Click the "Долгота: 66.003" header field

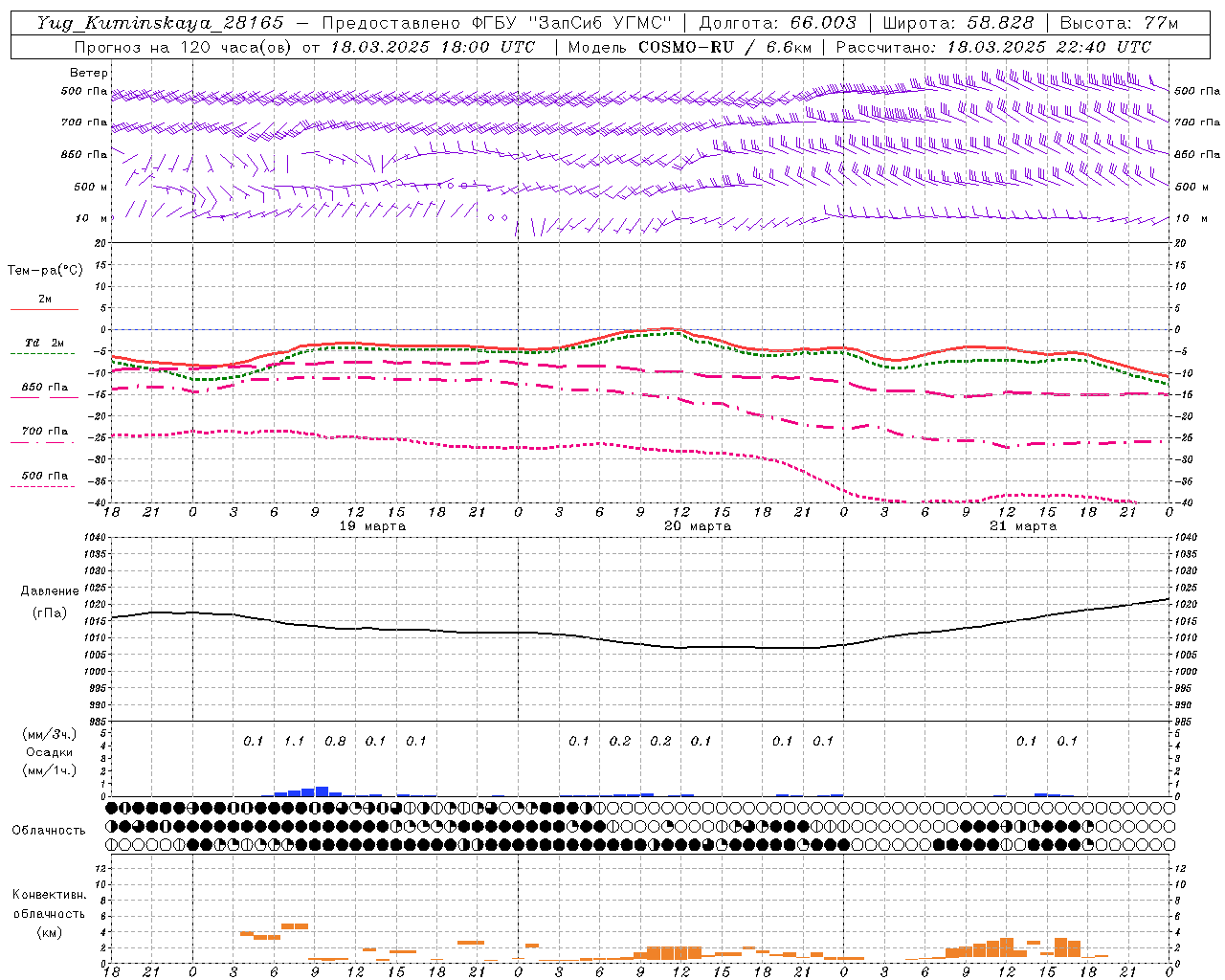pos(777,23)
